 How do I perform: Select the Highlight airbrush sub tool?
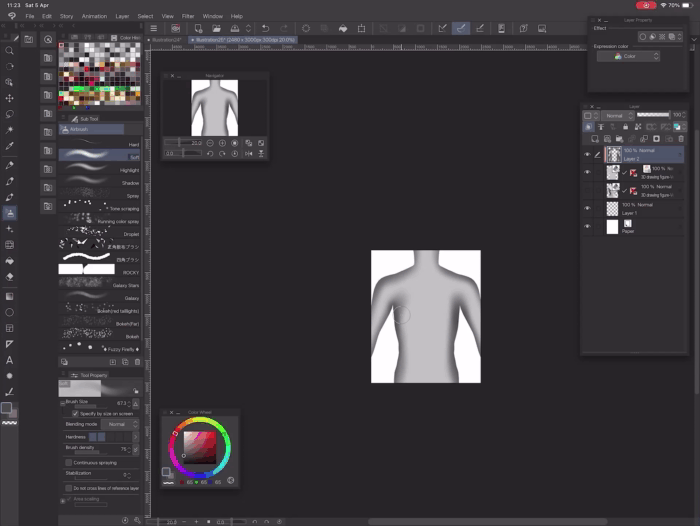tap(99, 170)
